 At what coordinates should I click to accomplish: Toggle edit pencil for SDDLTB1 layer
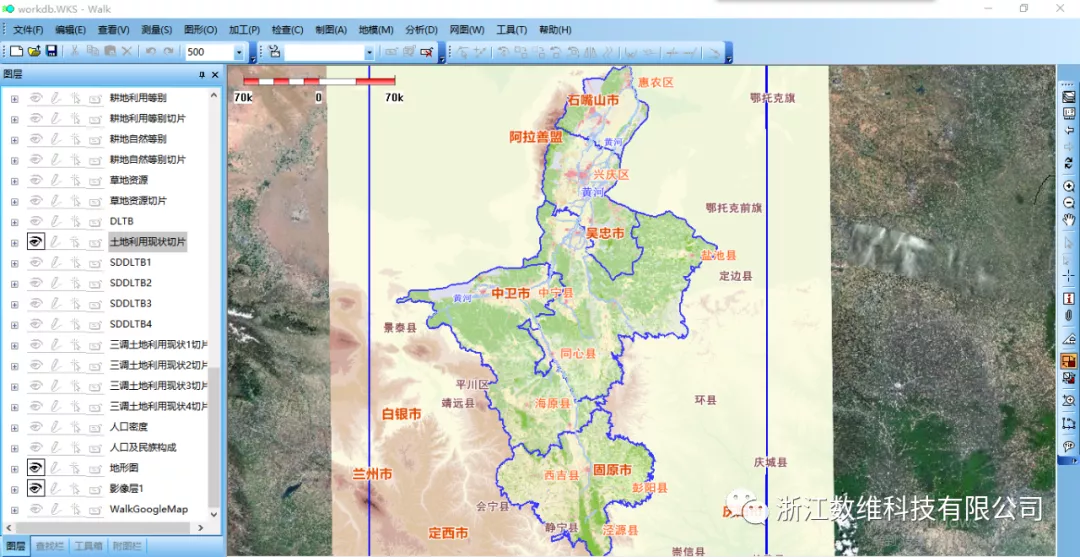[x=56, y=262]
